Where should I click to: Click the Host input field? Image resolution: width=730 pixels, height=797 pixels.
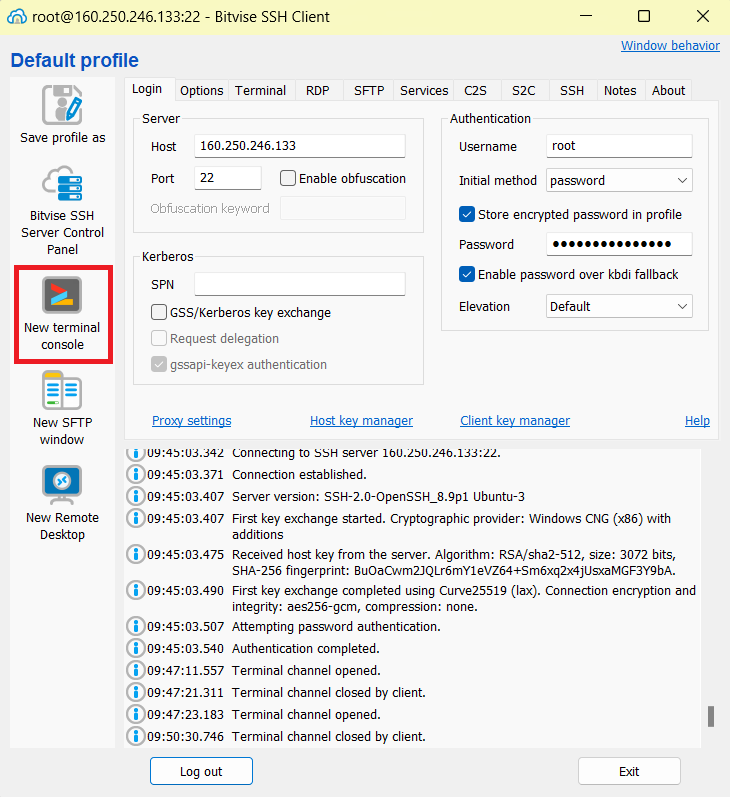[x=300, y=146]
